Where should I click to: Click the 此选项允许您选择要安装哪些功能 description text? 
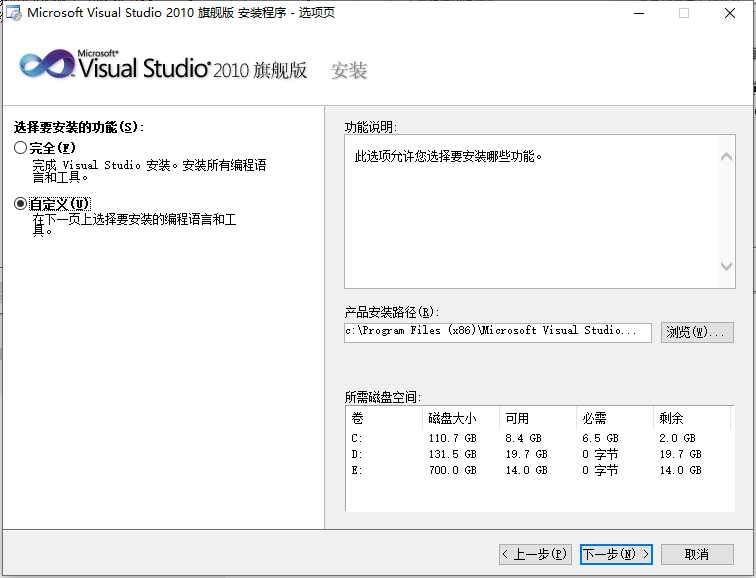pyautogui.click(x=448, y=156)
